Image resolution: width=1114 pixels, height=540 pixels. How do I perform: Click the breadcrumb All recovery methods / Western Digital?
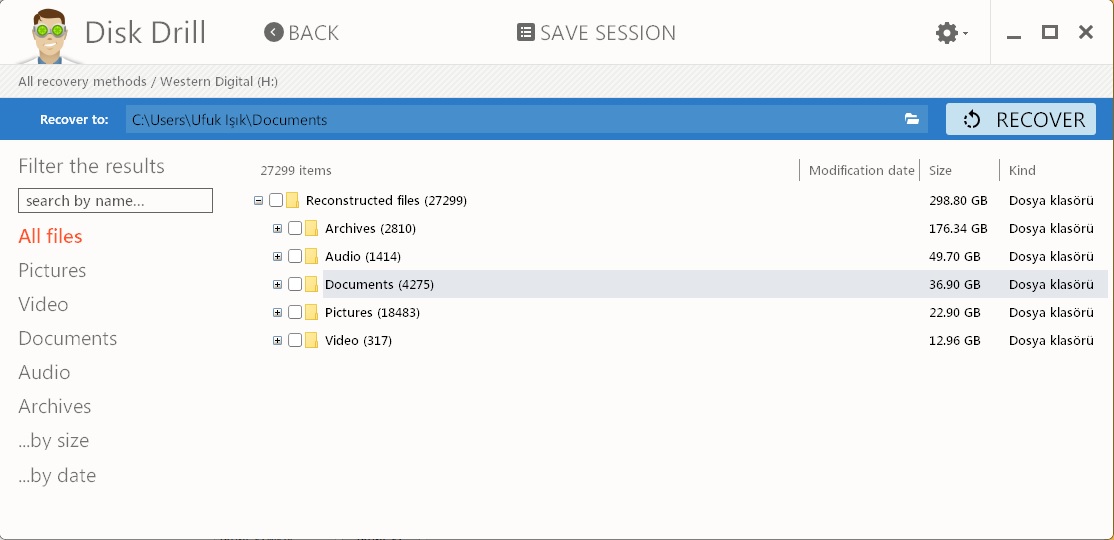148,82
